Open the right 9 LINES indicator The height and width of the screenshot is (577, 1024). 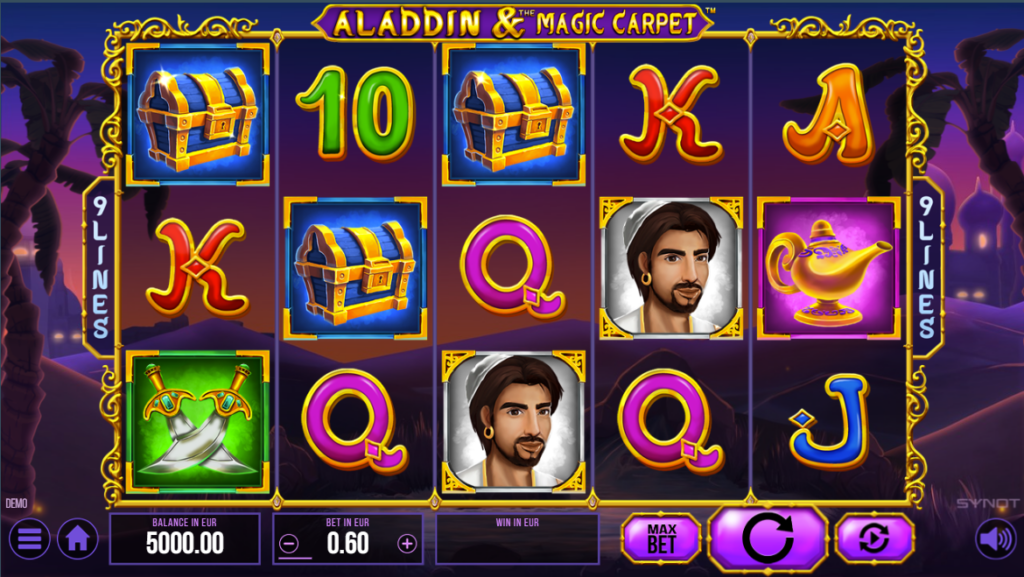(927, 268)
